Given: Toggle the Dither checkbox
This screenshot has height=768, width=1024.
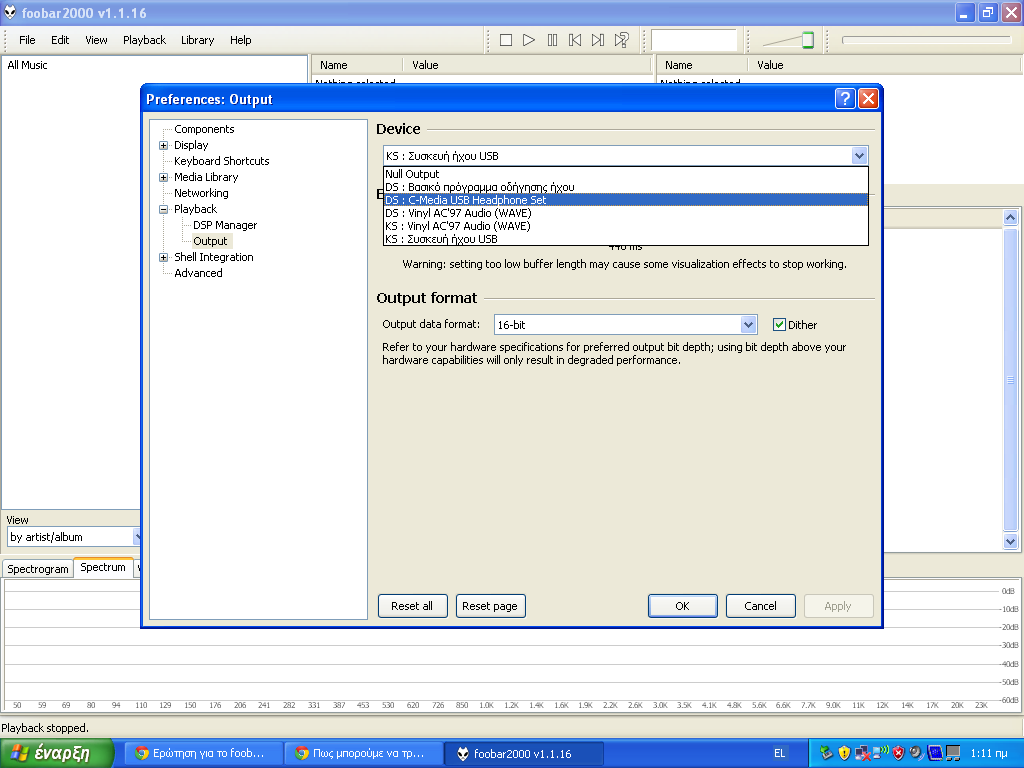Looking at the screenshot, I should (x=780, y=325).
